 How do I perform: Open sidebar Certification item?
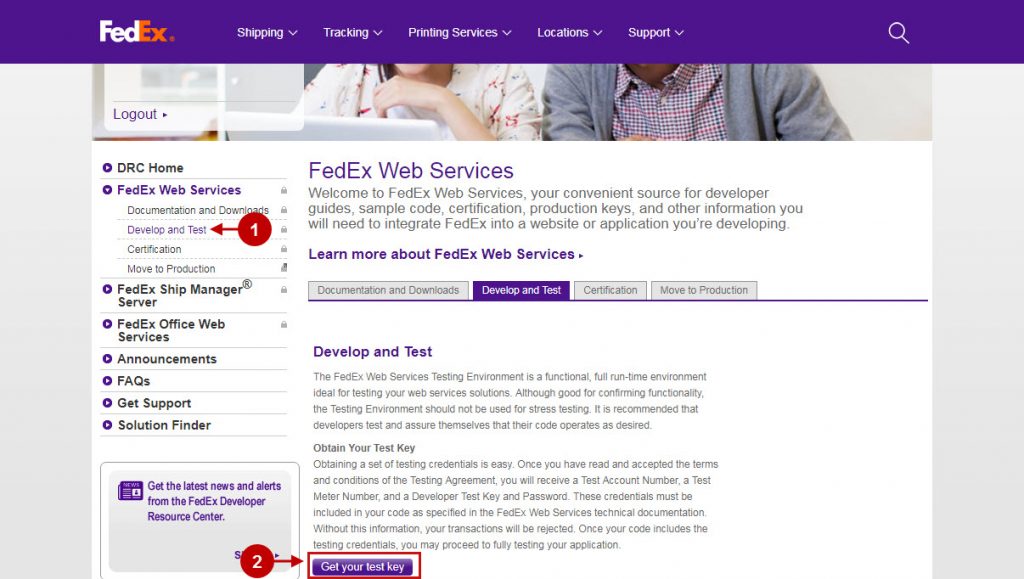154,249
